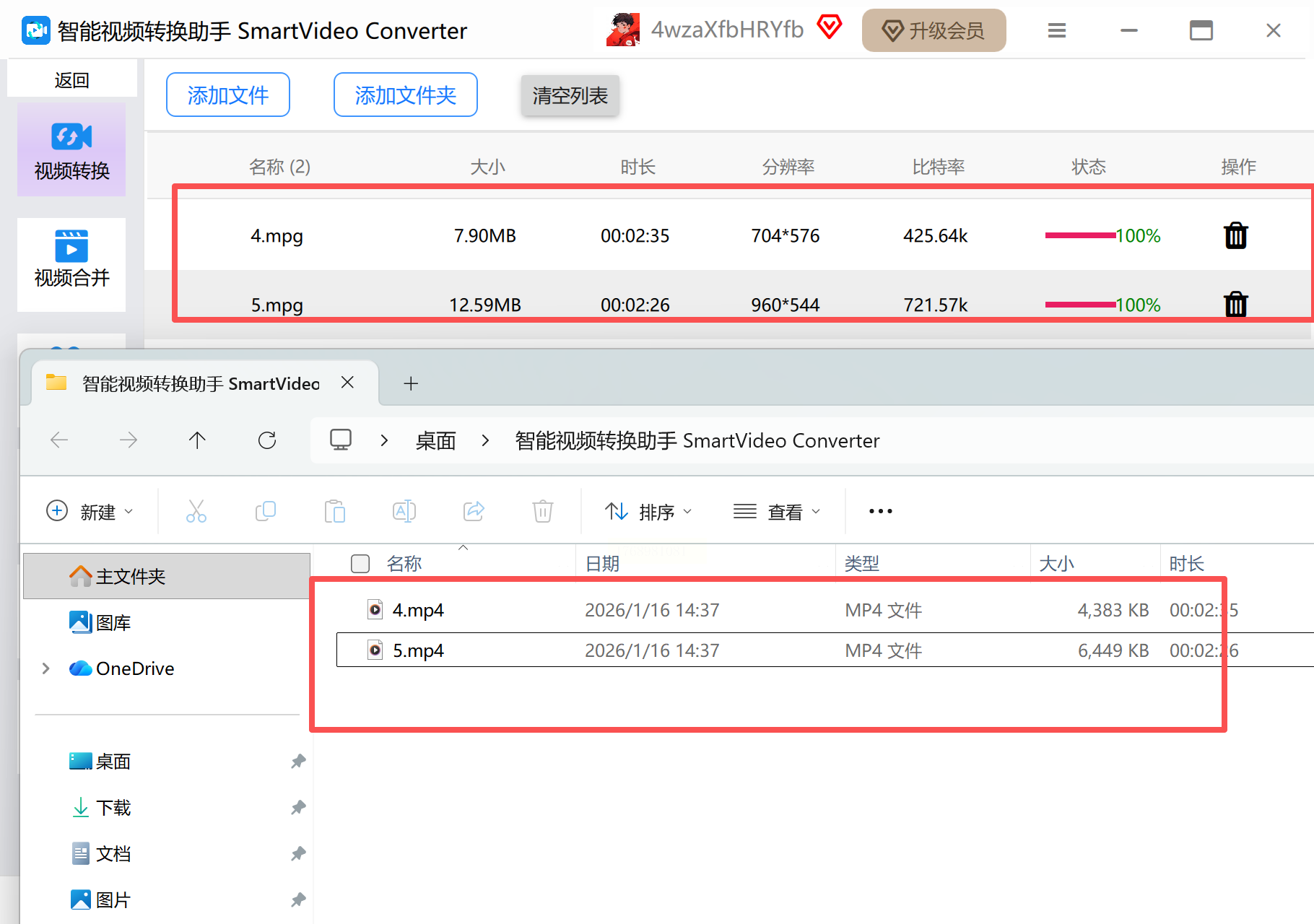
Task: Refresh the File Explorer folder view
Action: (x=267, y=440)
